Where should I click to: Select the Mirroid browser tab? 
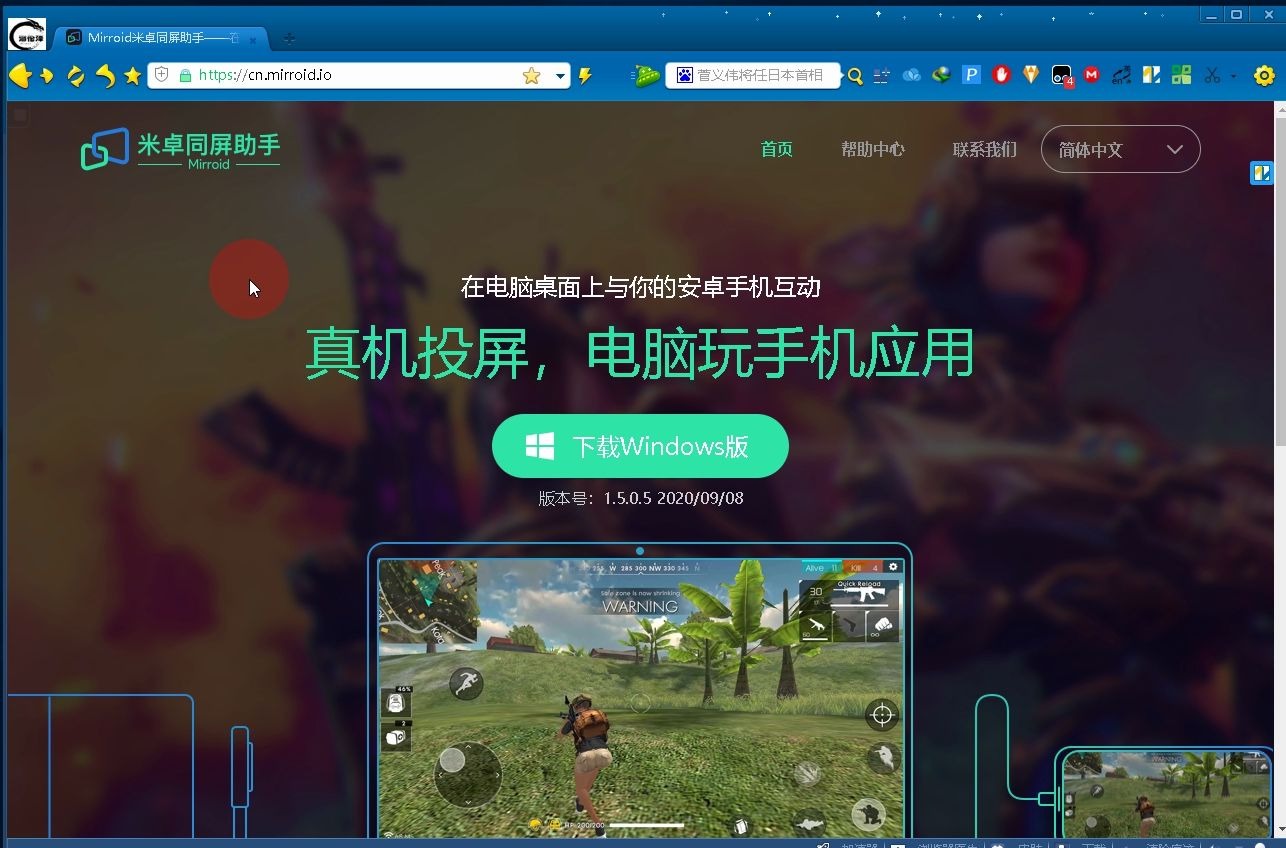pos(160,38)
